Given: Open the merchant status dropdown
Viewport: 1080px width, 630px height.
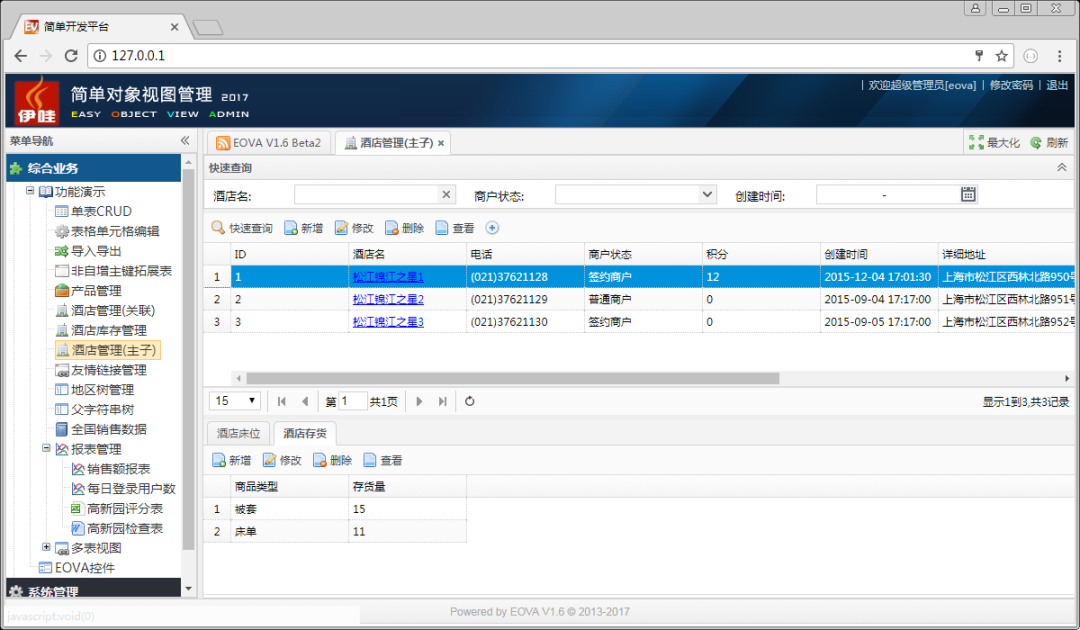Looking at the screenshot, I should tap(708, 194).
